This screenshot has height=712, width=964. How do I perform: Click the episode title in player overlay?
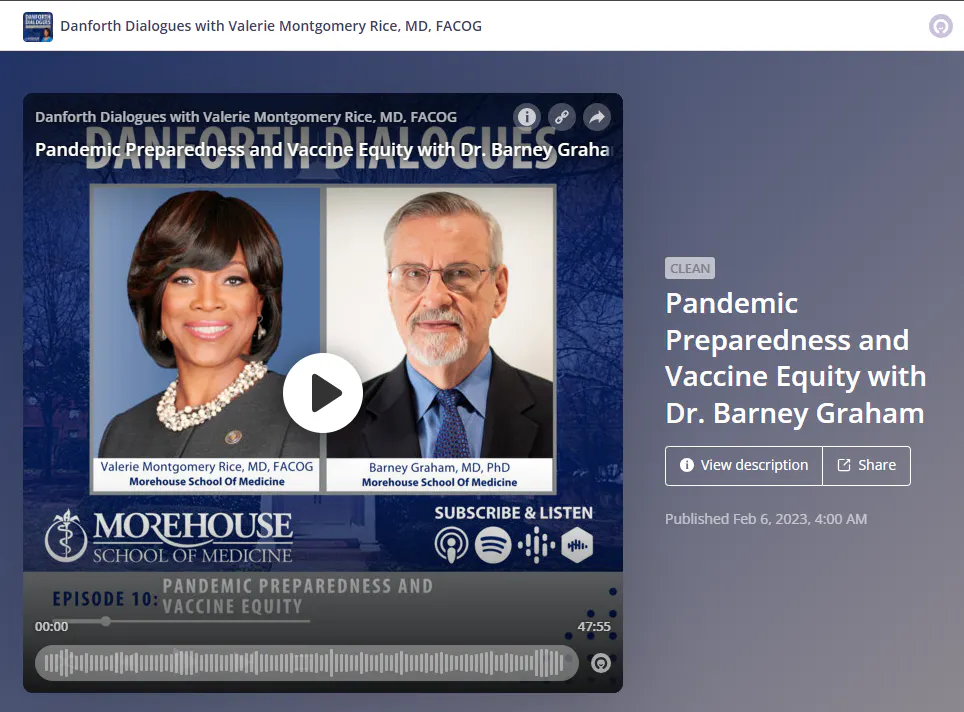coord(322,149)
